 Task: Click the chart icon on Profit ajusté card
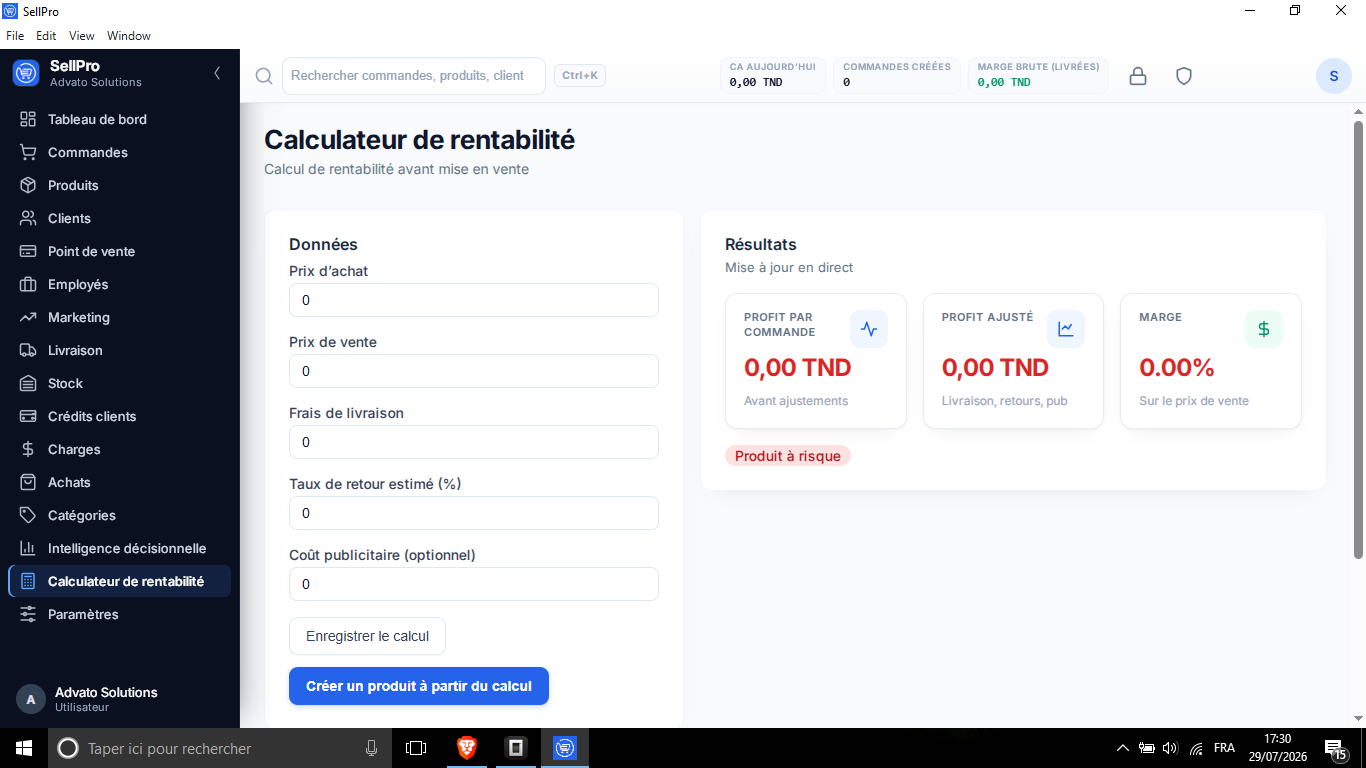1066,329
